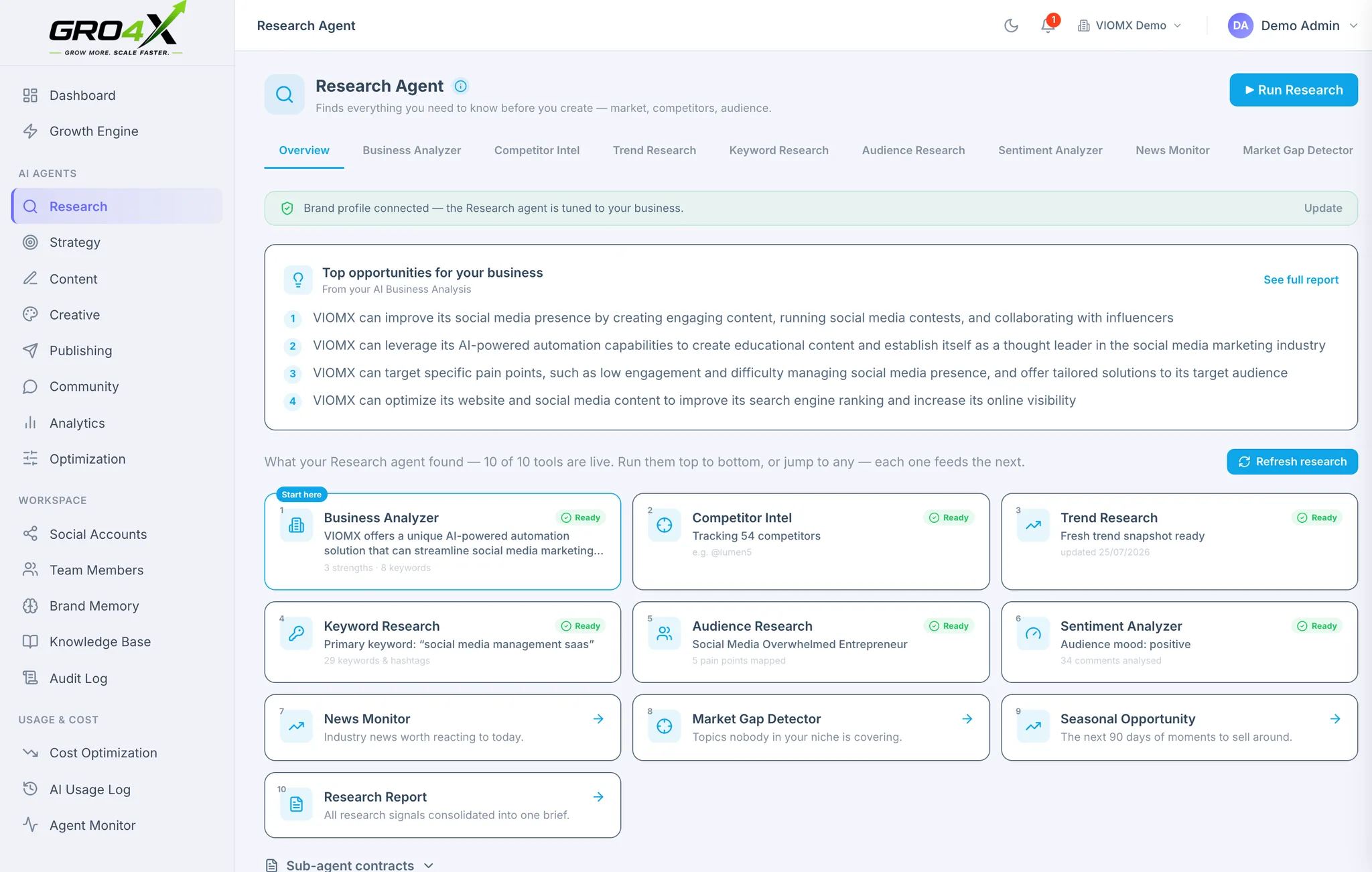Open Research Report card arrow
Screen dimensions: 1372x872
598,797
